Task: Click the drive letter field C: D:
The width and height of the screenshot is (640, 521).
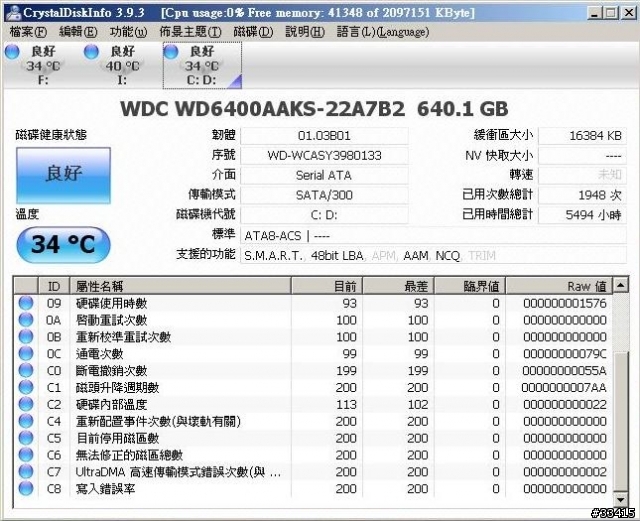Action: click(x=324, y=215)
